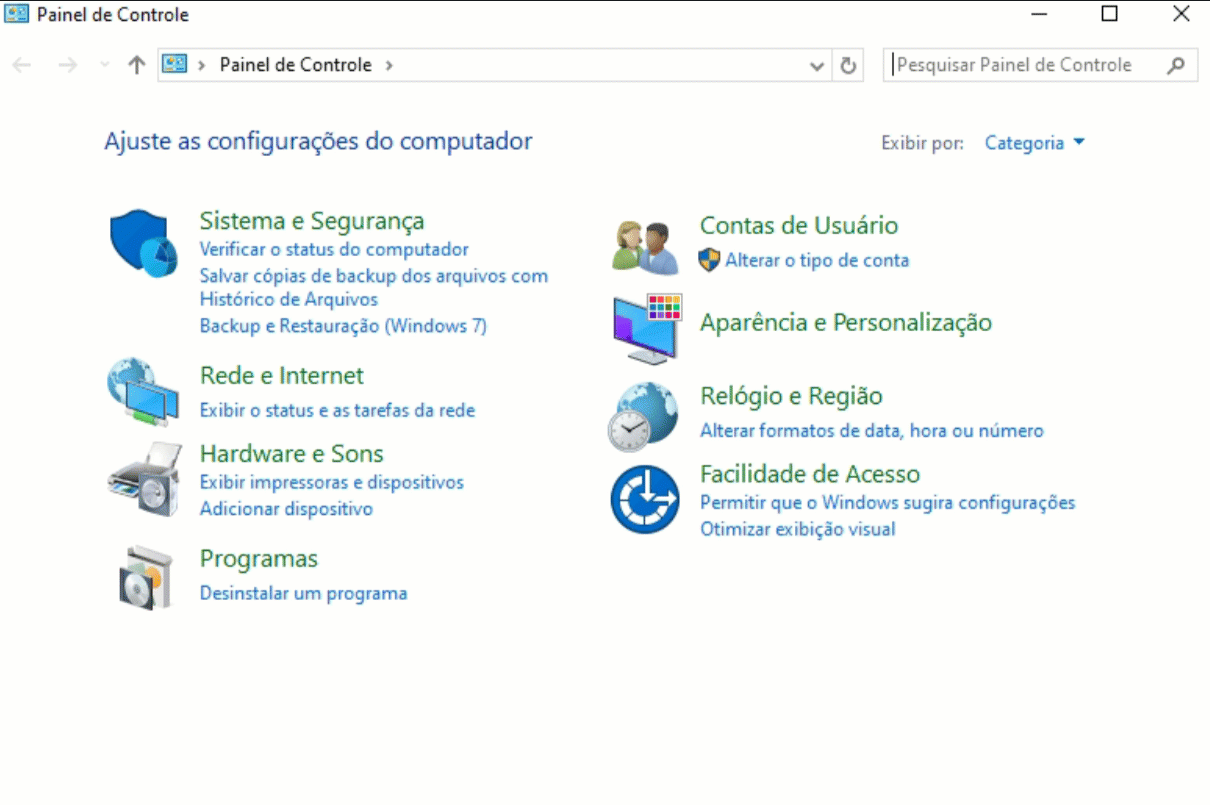Click Otimizar exibição visual link
This screenshot has height=805, width=1210.
798,529
